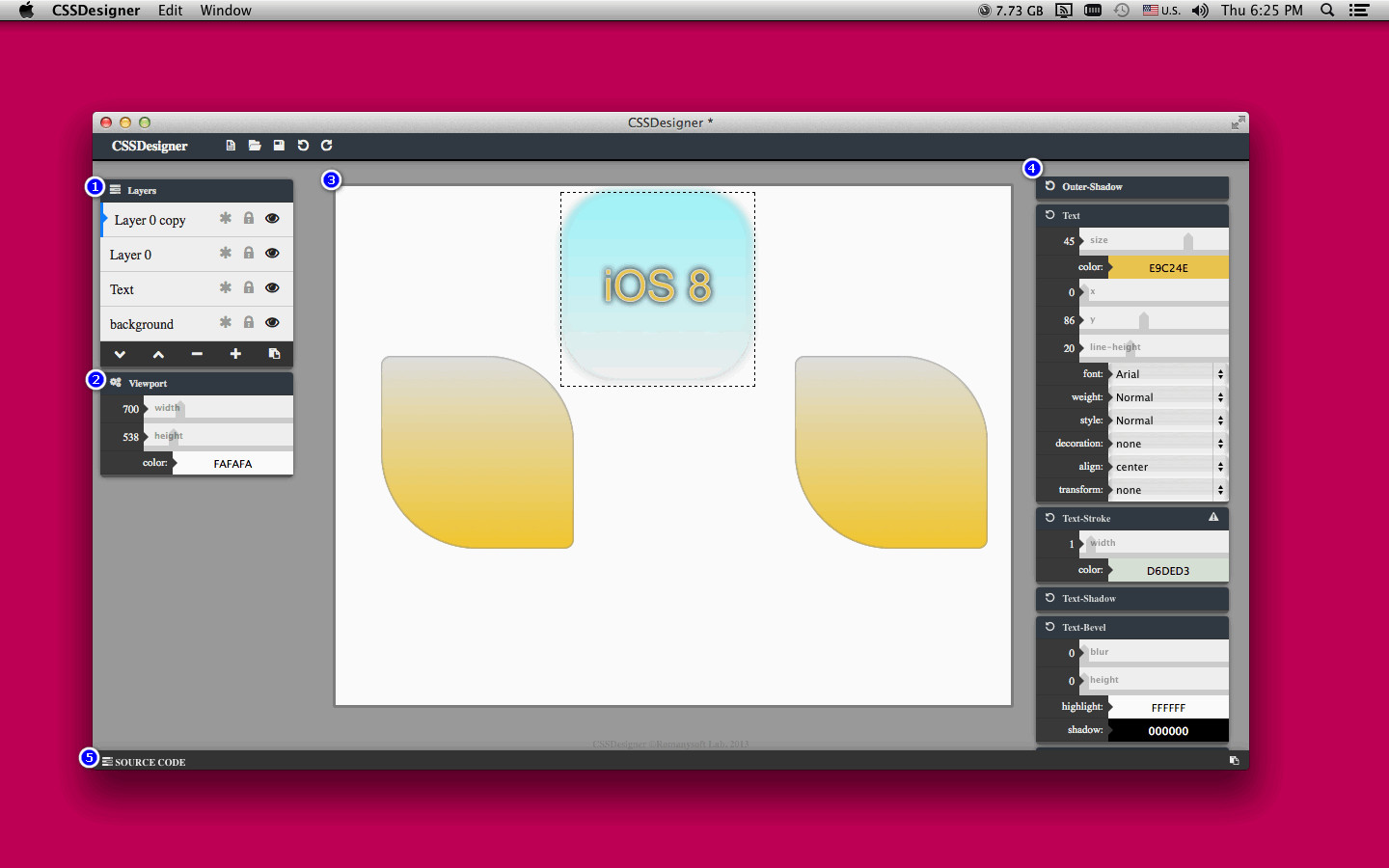Click the bevel highlight color FFFFFF
This screenshot has width=1389, height=868.
[x=1168, y=707]
